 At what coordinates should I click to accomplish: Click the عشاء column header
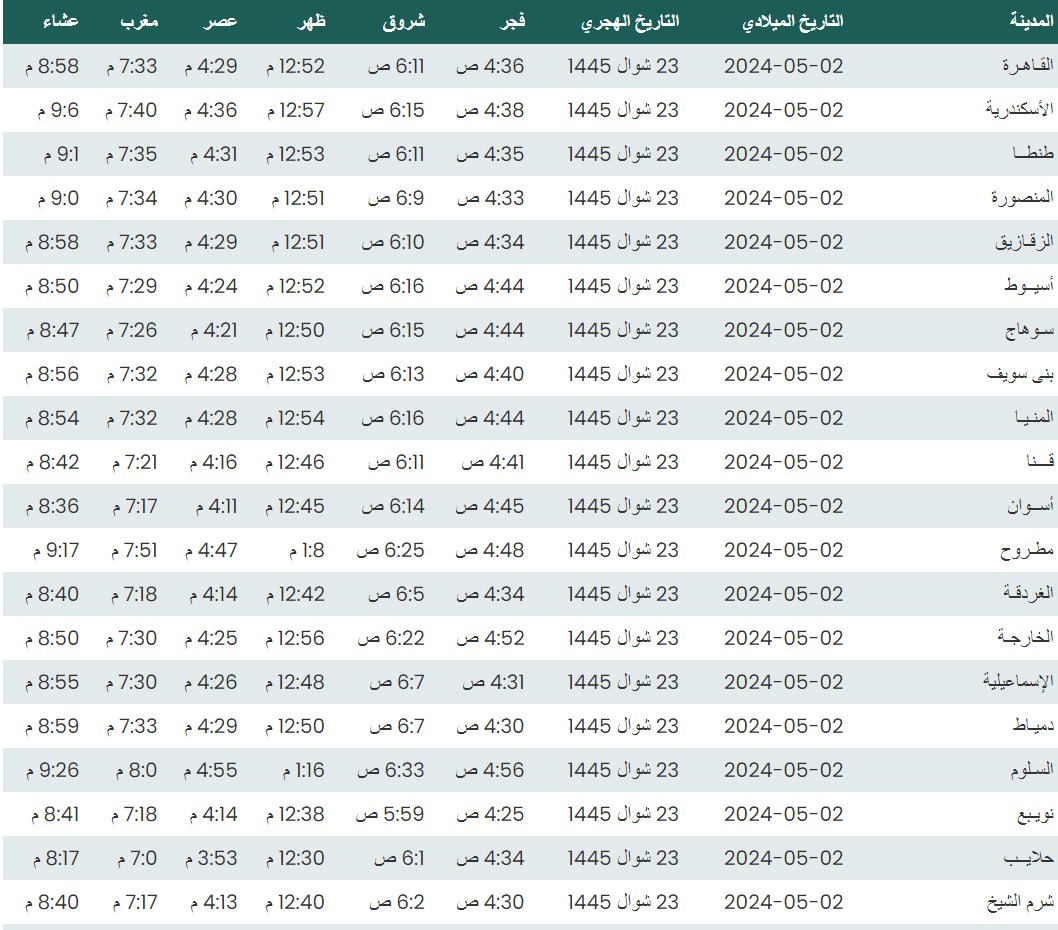tap(61, 22)
